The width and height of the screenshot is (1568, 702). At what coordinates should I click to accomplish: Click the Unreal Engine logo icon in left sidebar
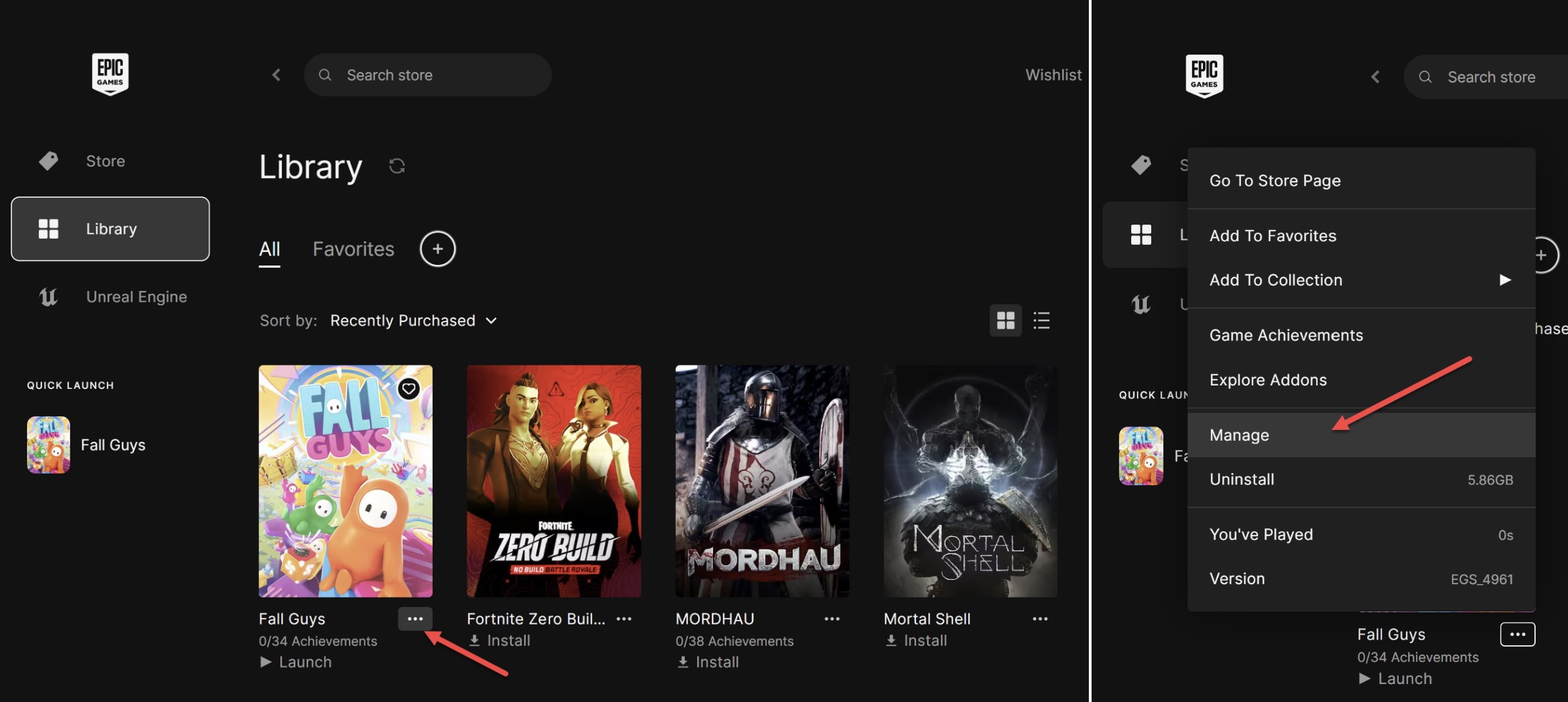pos(49,296)
